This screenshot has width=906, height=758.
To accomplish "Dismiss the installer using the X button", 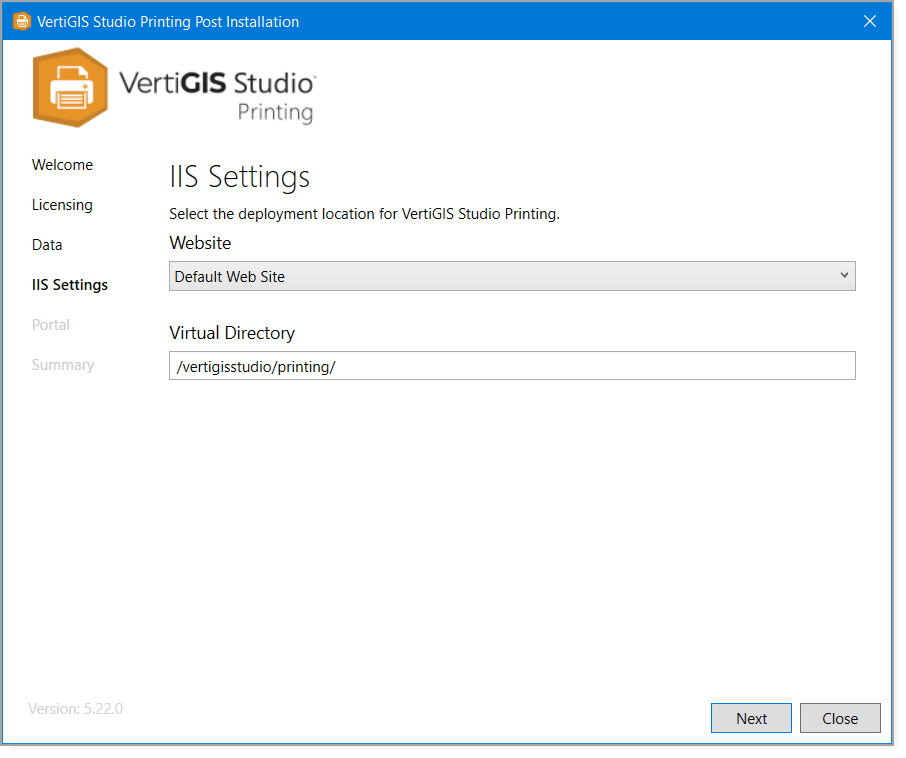I will (x=869, y=20).
